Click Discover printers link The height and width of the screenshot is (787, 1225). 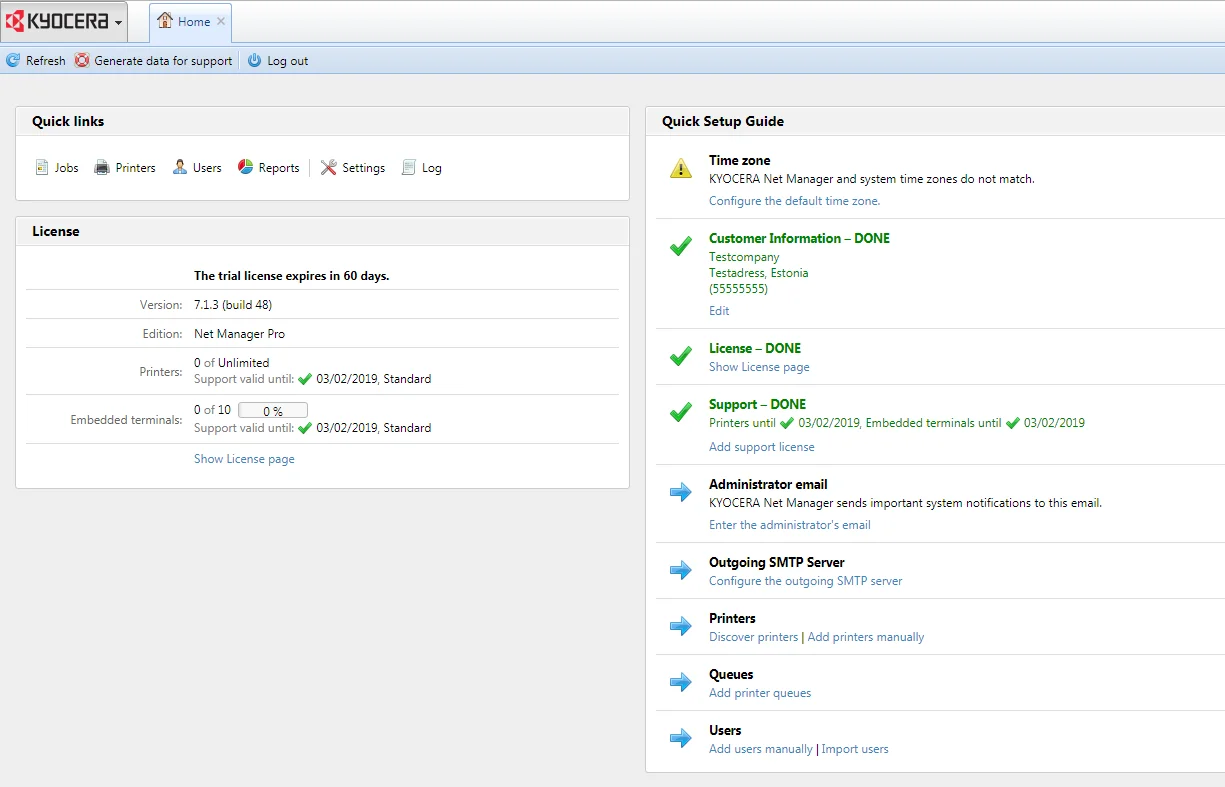(753, 637)
